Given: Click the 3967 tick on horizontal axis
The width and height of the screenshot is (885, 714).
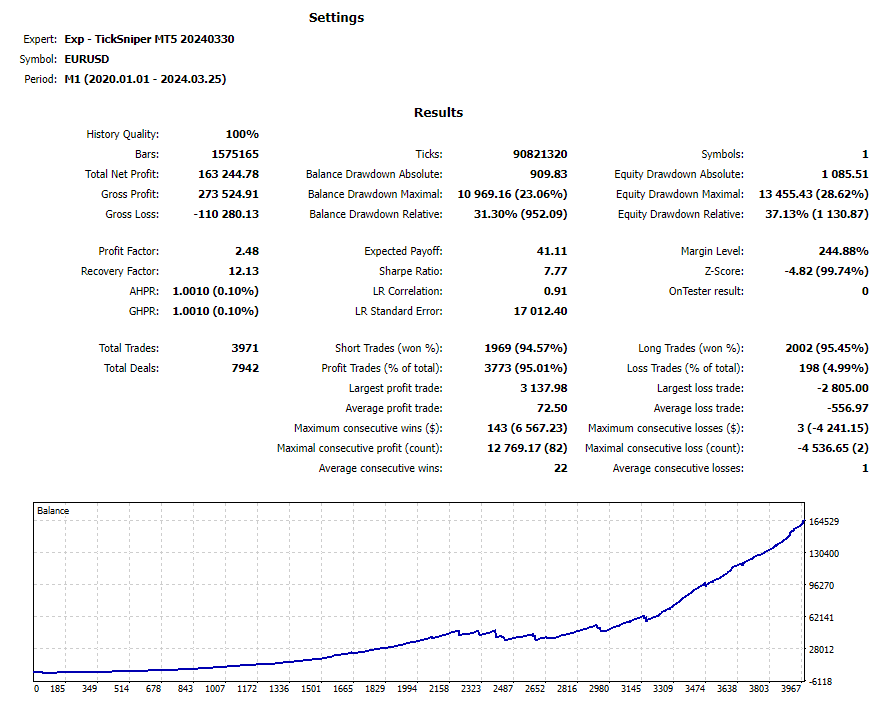Looking at the screenshot, I should point(790,689).
